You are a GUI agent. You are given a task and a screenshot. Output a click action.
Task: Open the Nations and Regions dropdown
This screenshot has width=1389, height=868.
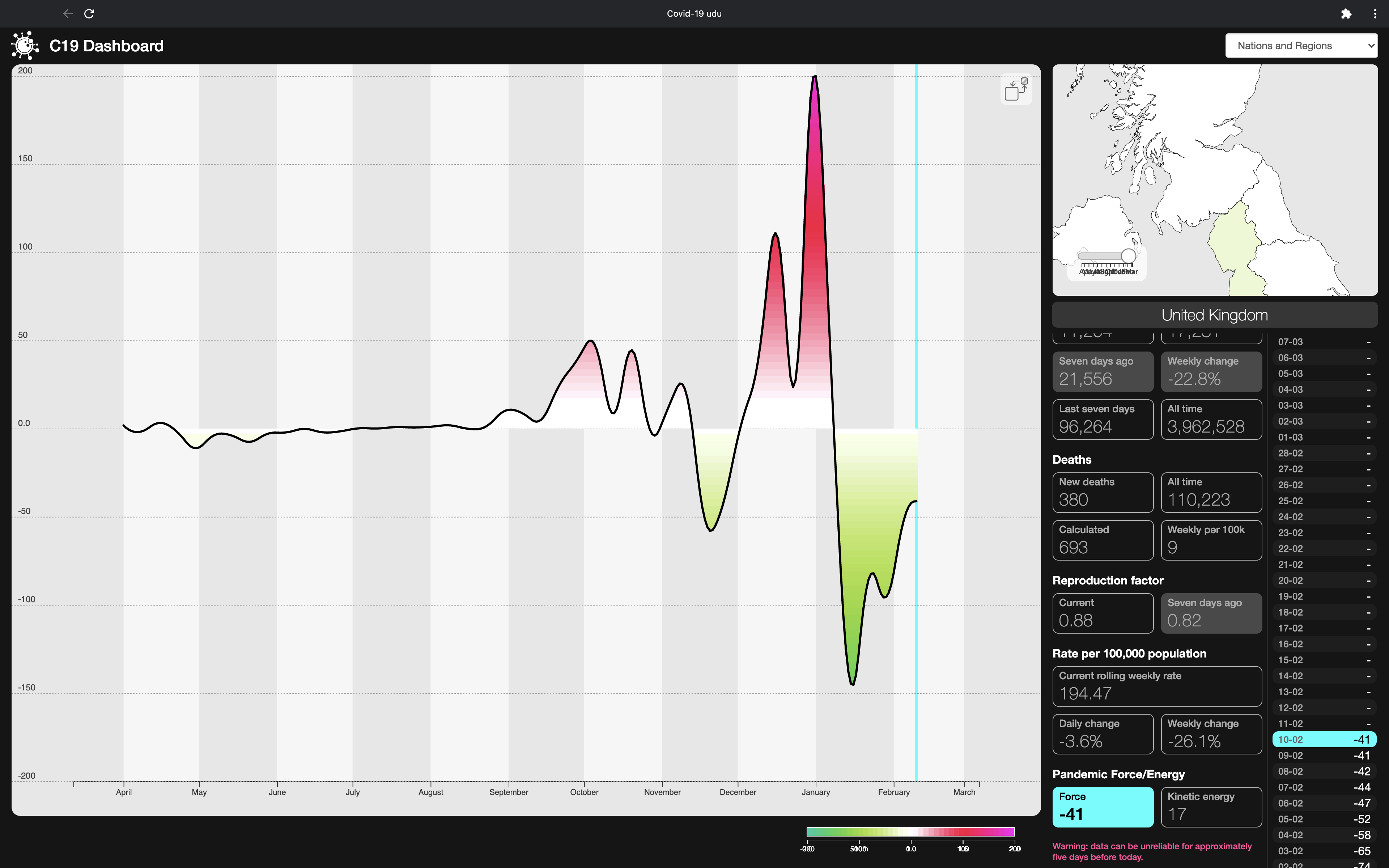[x=1301, y=46]
